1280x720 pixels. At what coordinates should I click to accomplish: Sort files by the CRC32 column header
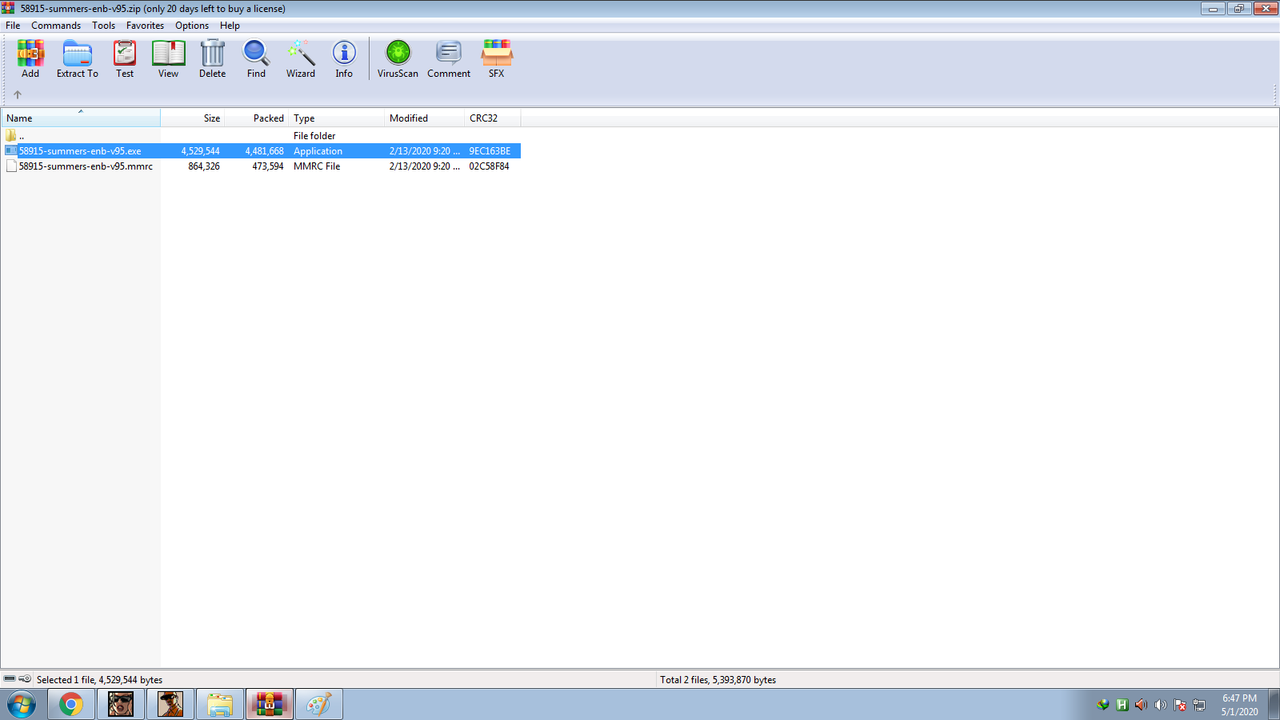[492, 118]
